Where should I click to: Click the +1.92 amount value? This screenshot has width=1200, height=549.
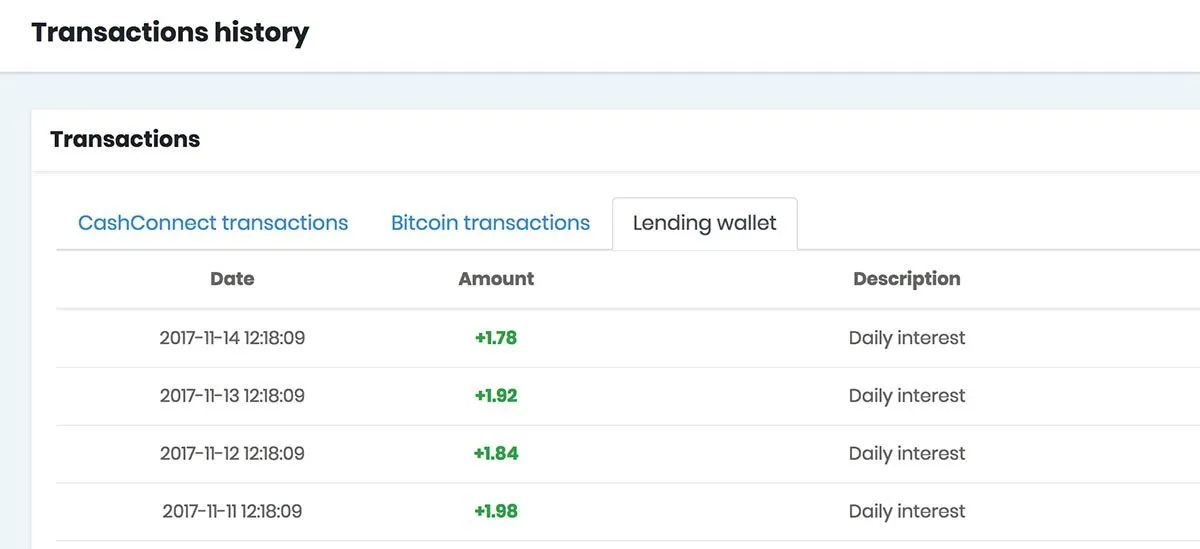tap(496, 396)
